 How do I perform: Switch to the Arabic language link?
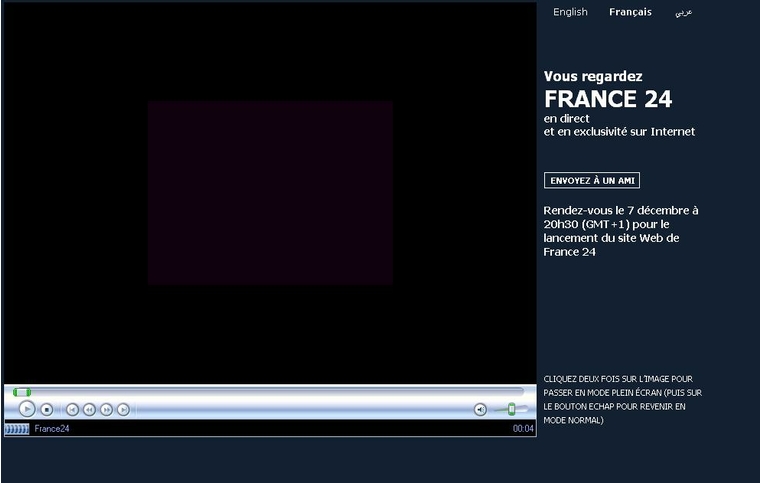683,13
